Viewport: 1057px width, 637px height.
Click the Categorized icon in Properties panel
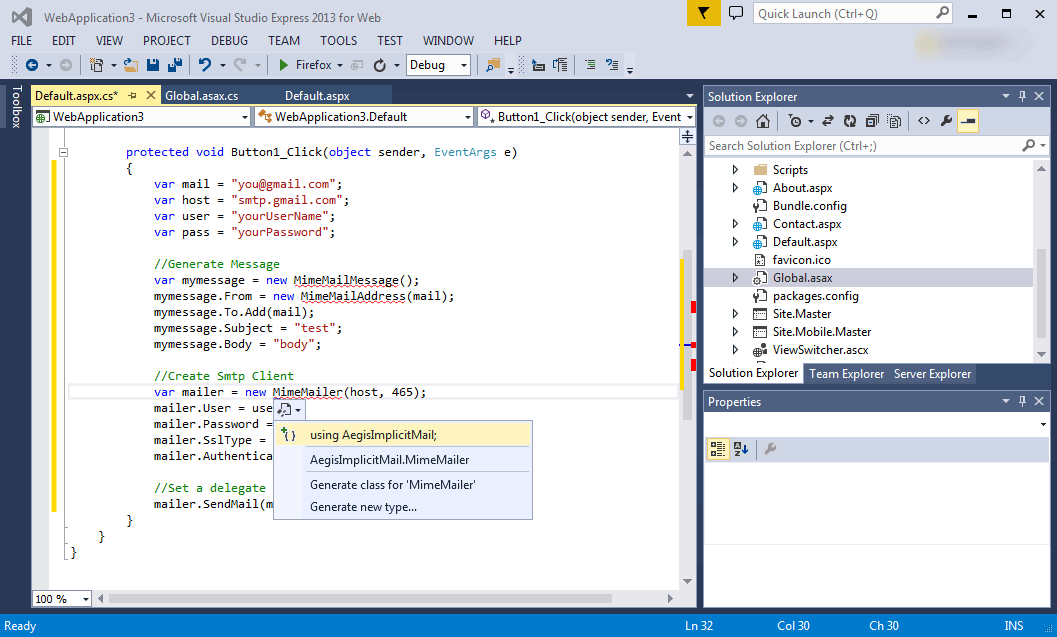(x=718, y=449)
